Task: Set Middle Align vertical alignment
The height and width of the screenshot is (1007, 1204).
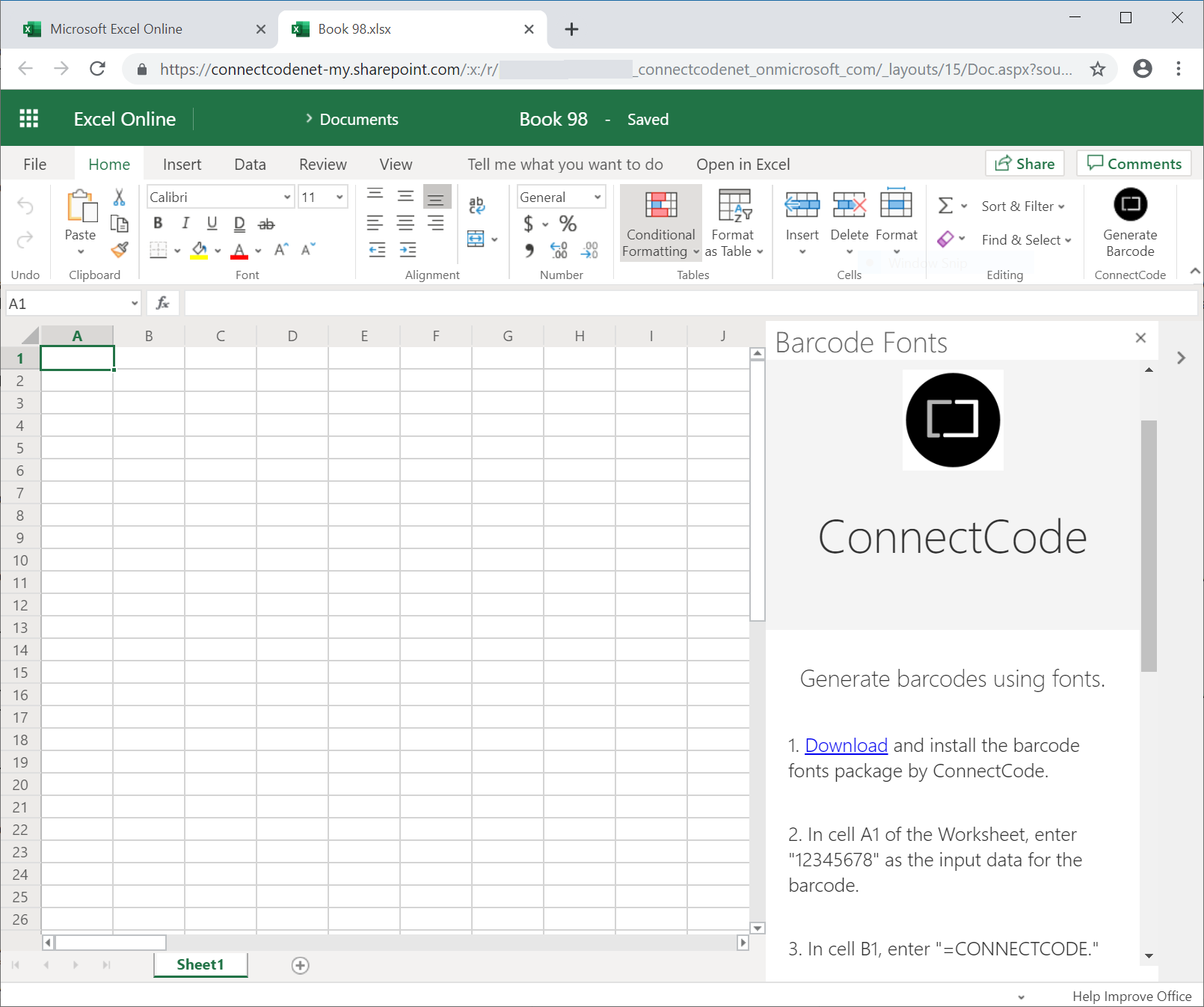Action: [405, 196]
